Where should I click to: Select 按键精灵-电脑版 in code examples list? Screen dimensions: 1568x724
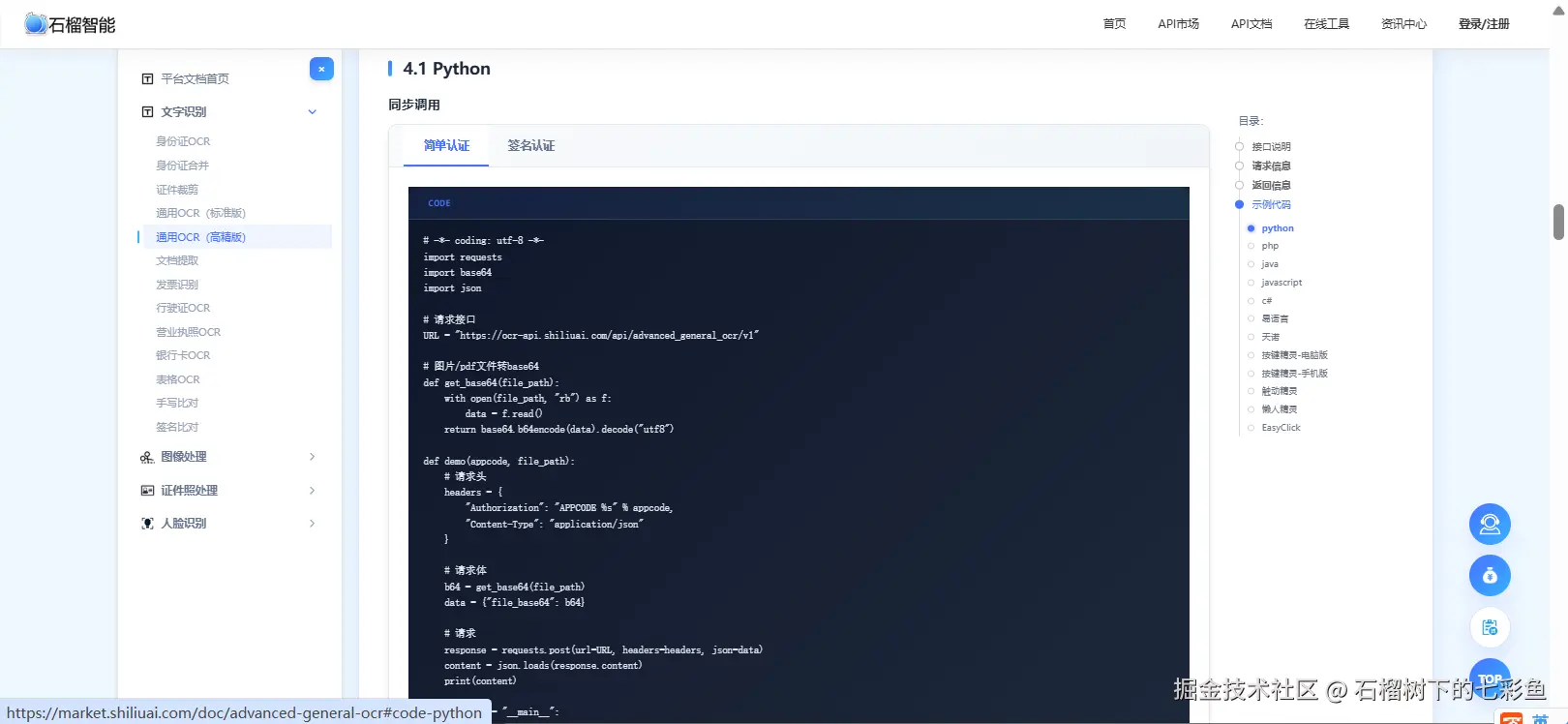pos(1294,355)
